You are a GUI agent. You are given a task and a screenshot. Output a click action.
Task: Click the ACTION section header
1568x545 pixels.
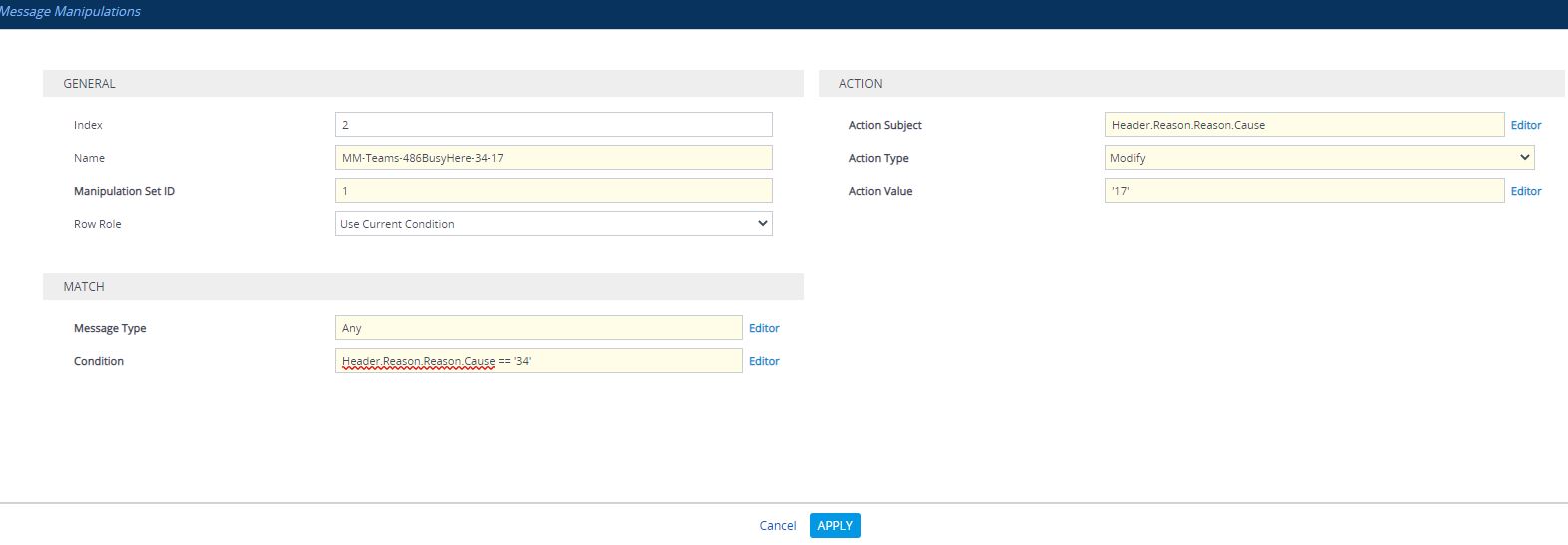(860, 84)
